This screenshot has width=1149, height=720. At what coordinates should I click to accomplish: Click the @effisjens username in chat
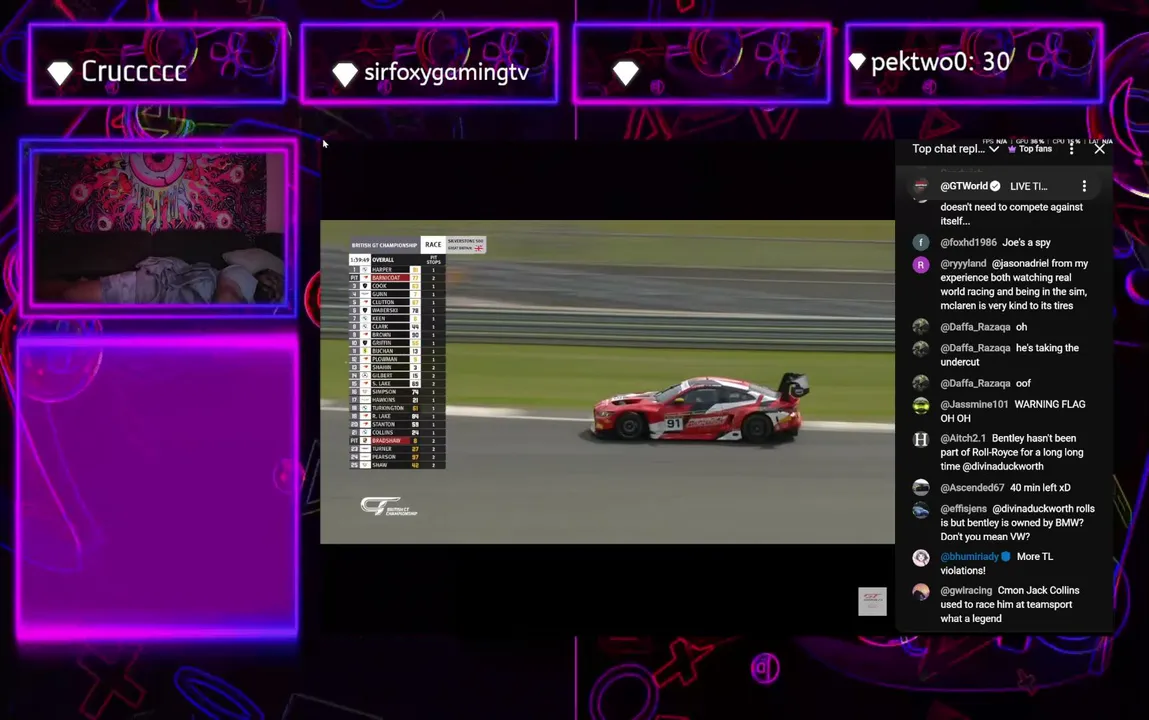(x=964, y=508)
